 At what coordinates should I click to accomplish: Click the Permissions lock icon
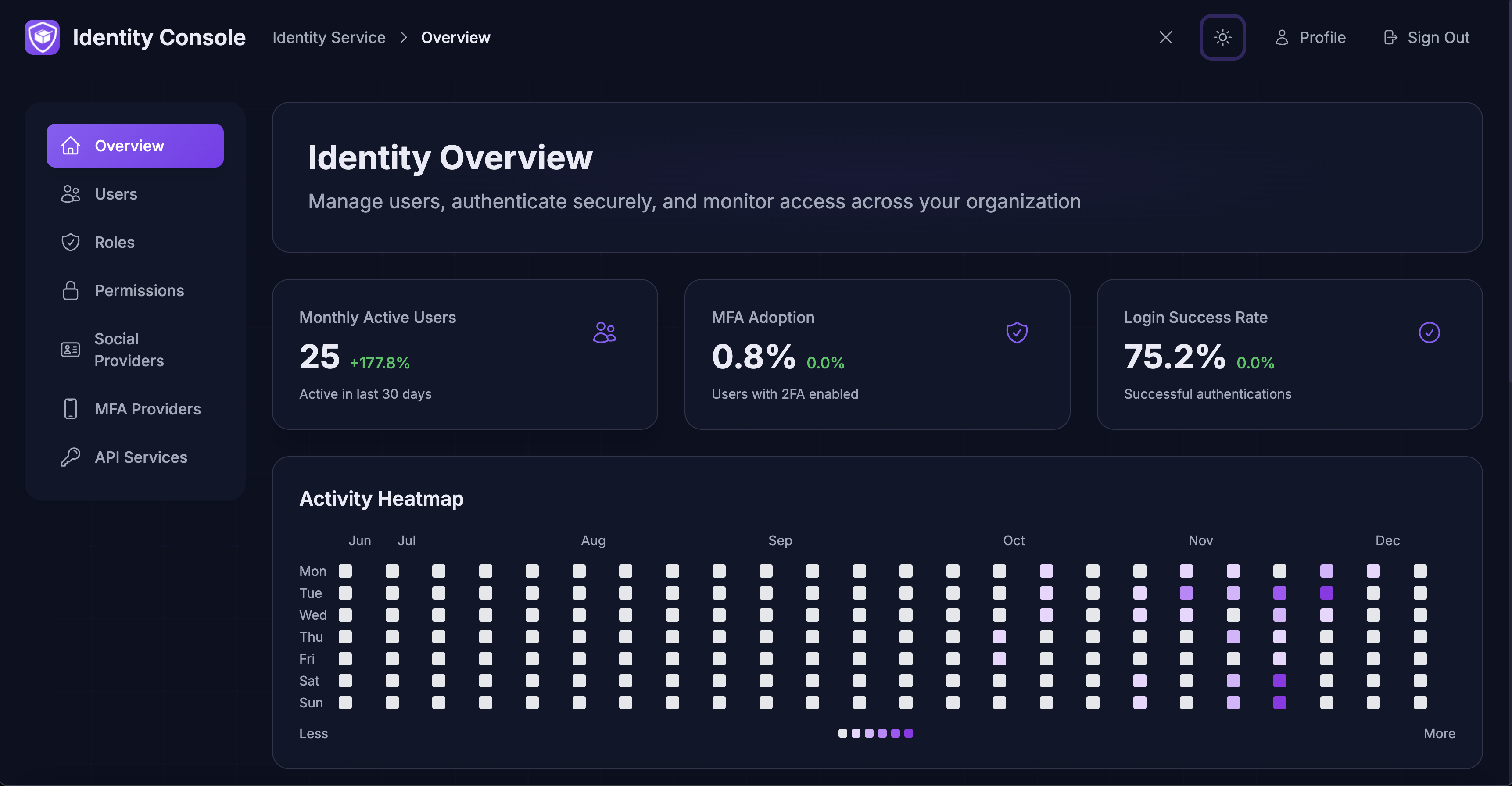tap(71, 290)
